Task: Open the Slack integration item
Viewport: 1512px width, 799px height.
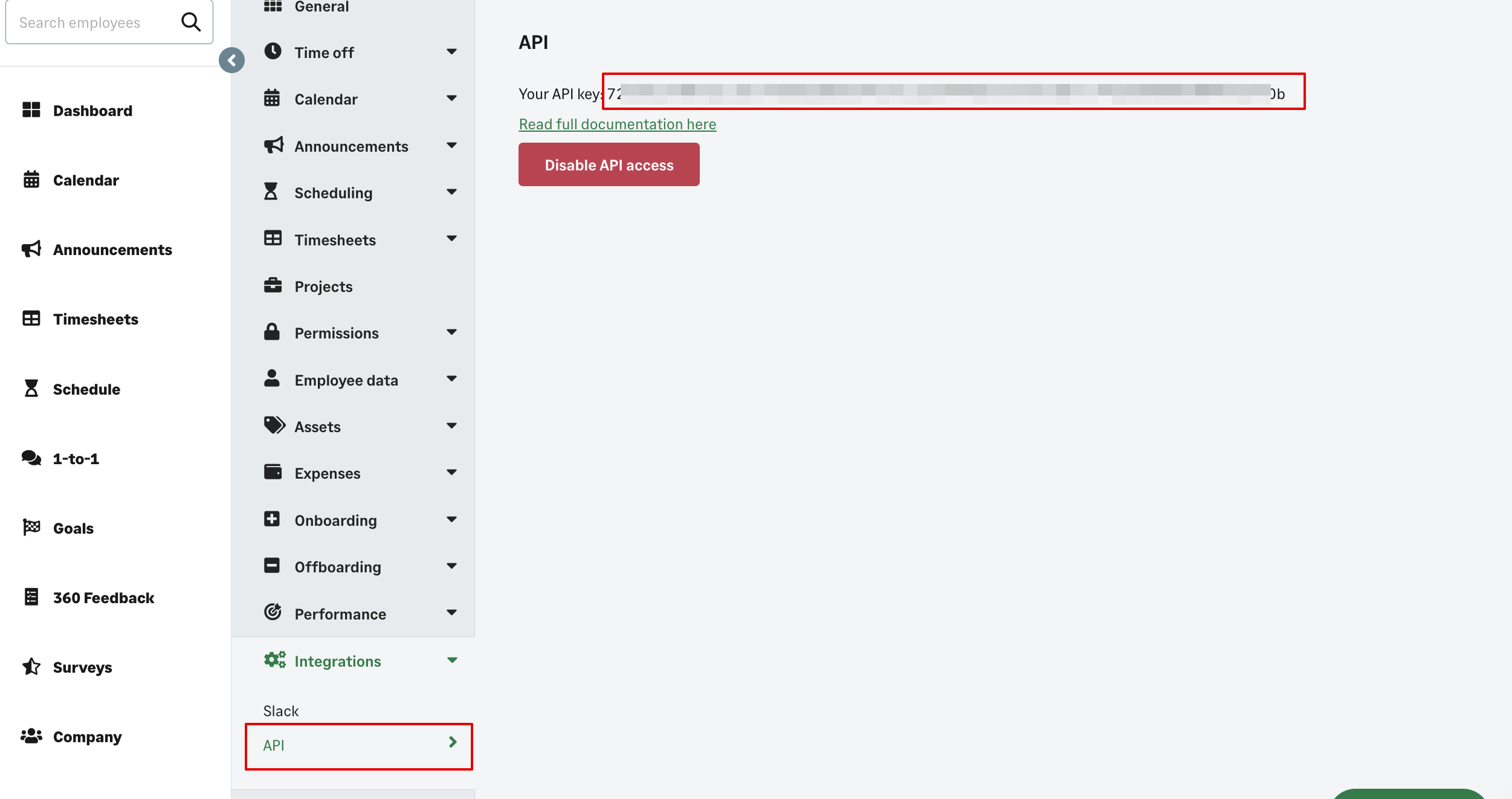Action: [281, 711]
